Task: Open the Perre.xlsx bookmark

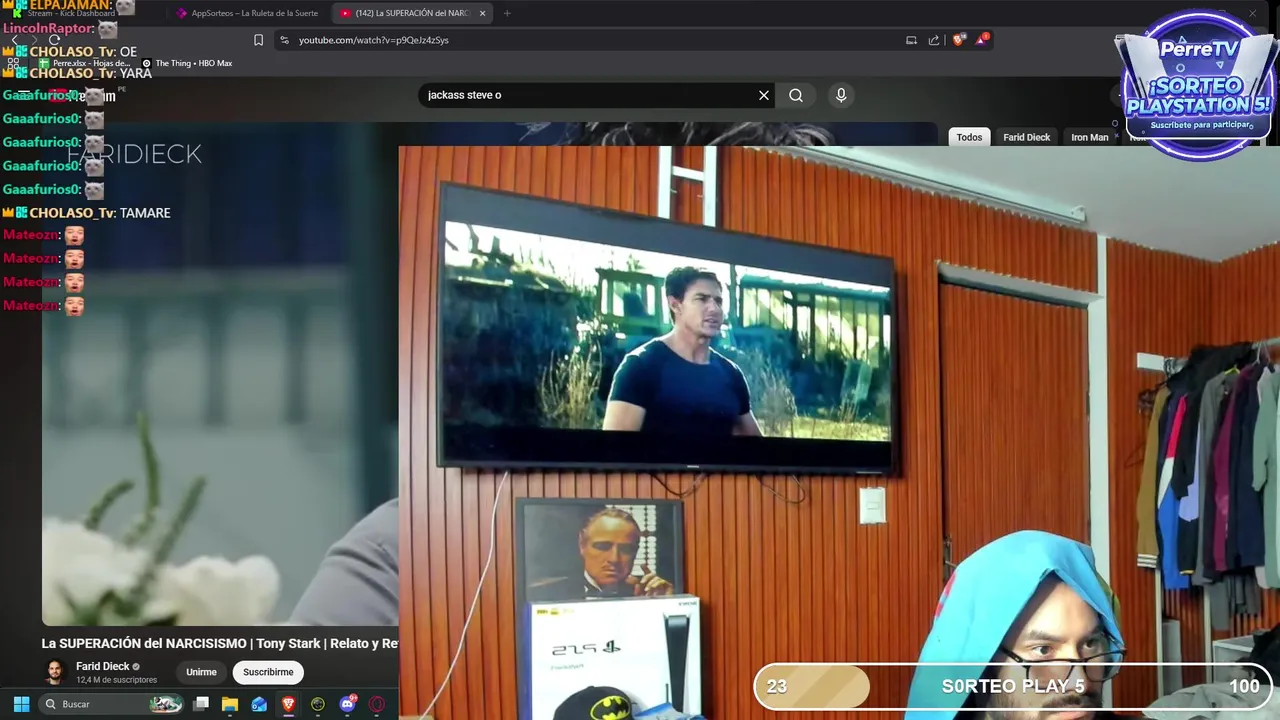Action: [x=84, y=63]
